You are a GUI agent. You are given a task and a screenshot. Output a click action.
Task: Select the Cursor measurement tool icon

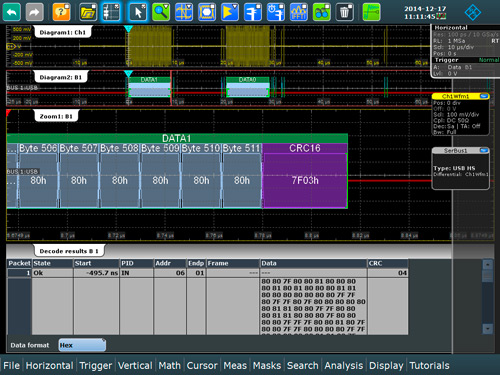[x=184, y=12]
